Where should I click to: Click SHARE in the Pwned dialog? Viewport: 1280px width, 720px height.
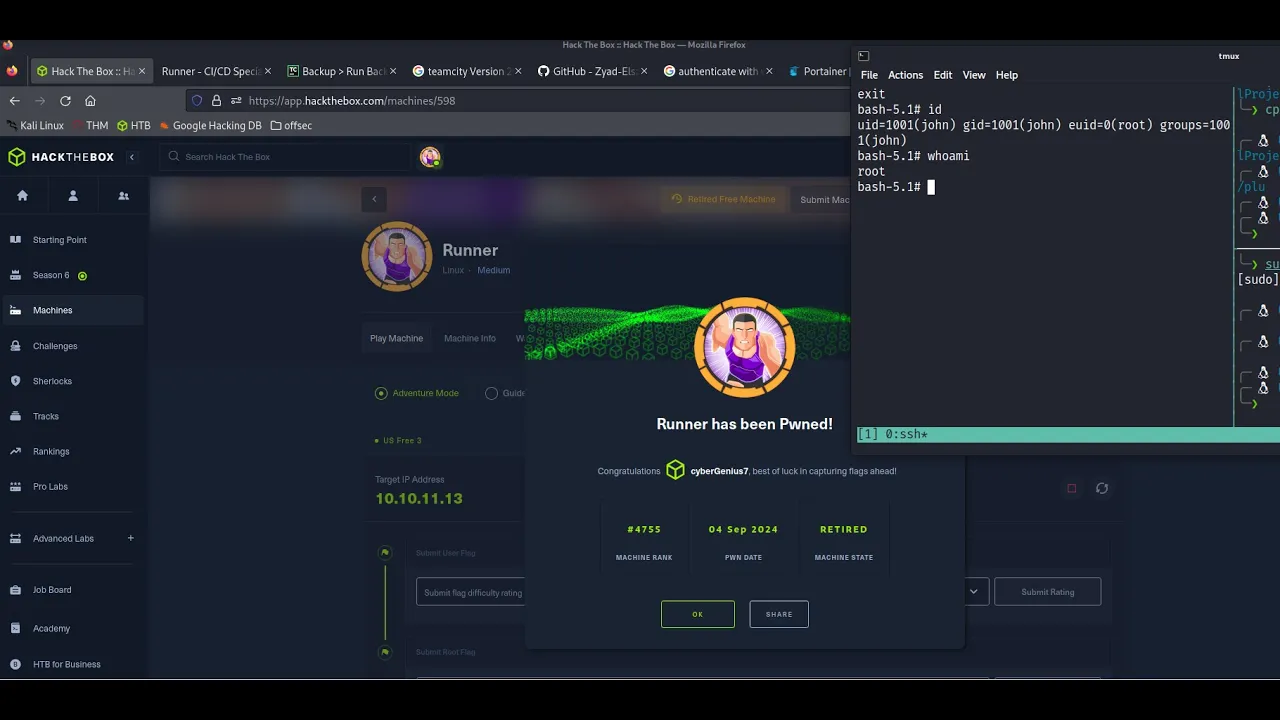coord(779,614)
